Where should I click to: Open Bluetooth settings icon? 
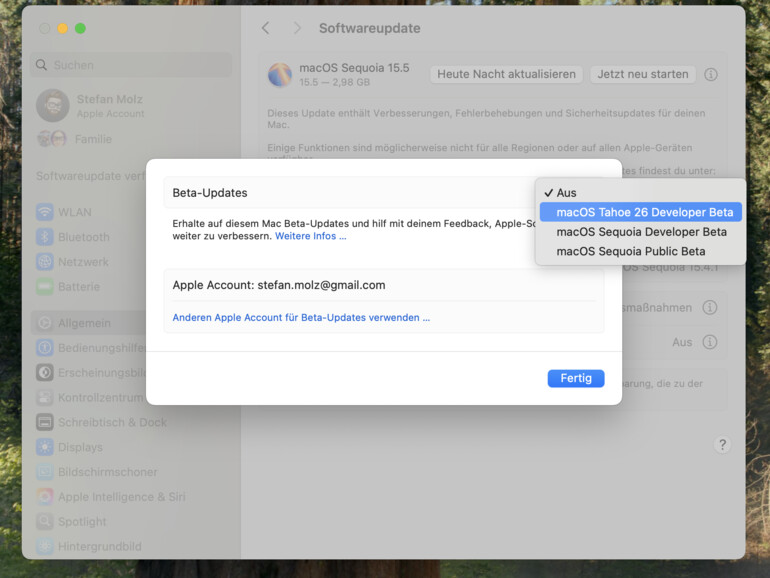click(45, 237)
